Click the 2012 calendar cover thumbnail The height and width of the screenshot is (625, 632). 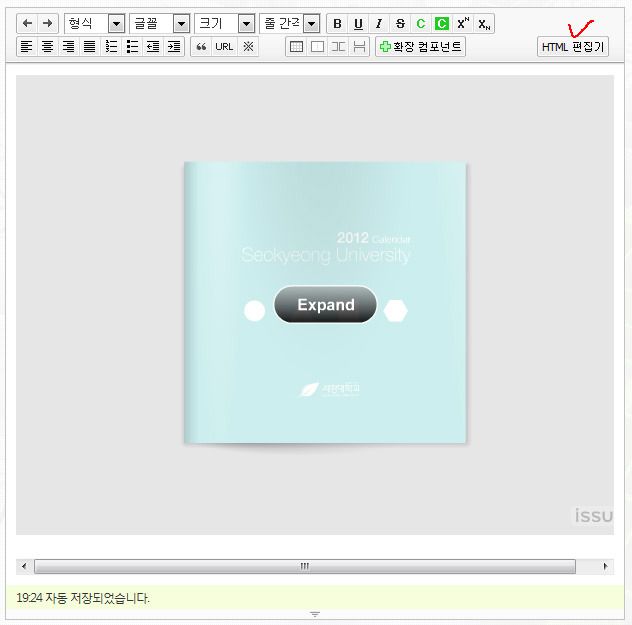tap(325, 303)
